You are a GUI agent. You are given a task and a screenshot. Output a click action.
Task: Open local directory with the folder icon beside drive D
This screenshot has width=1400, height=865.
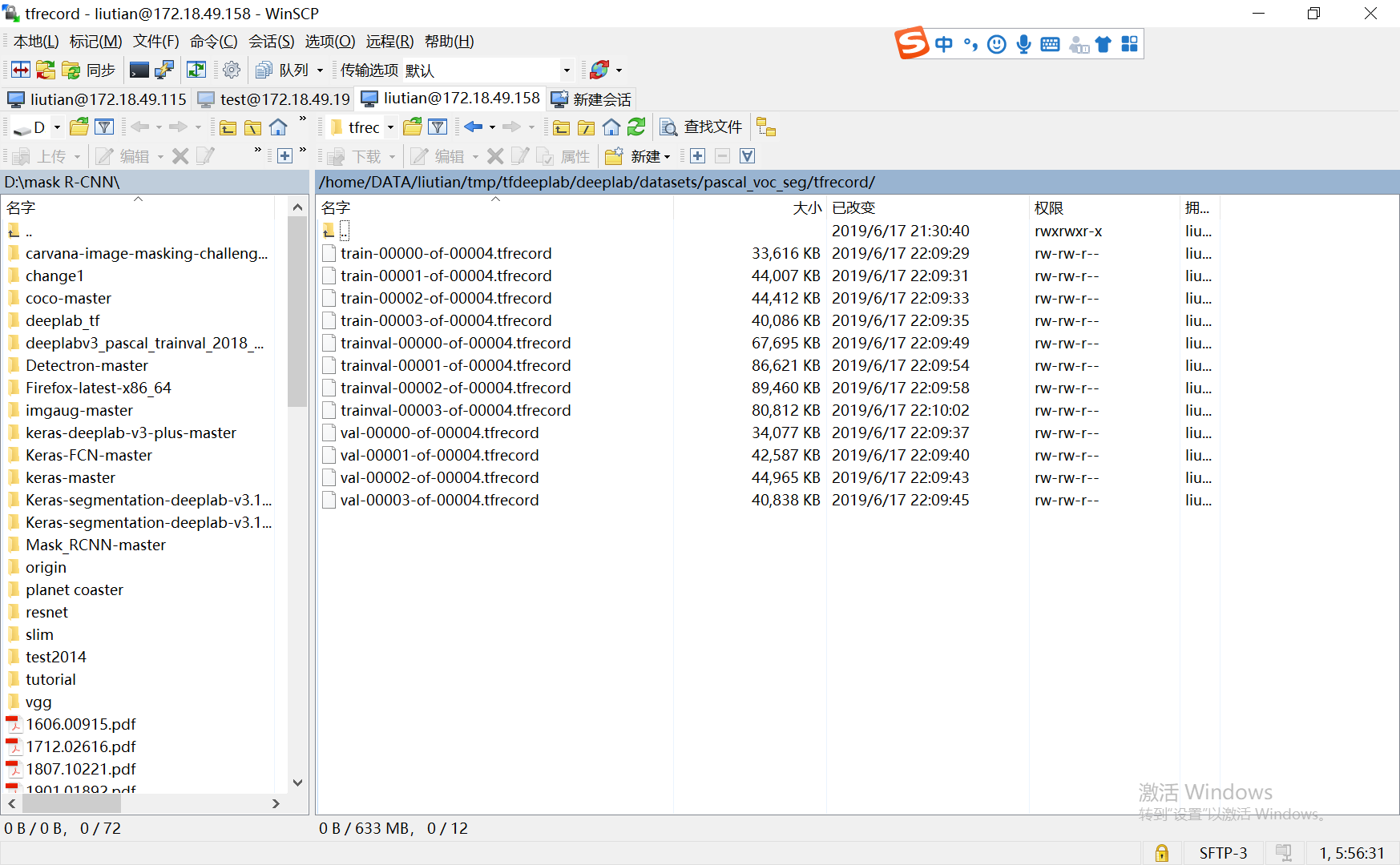(79, 127)
